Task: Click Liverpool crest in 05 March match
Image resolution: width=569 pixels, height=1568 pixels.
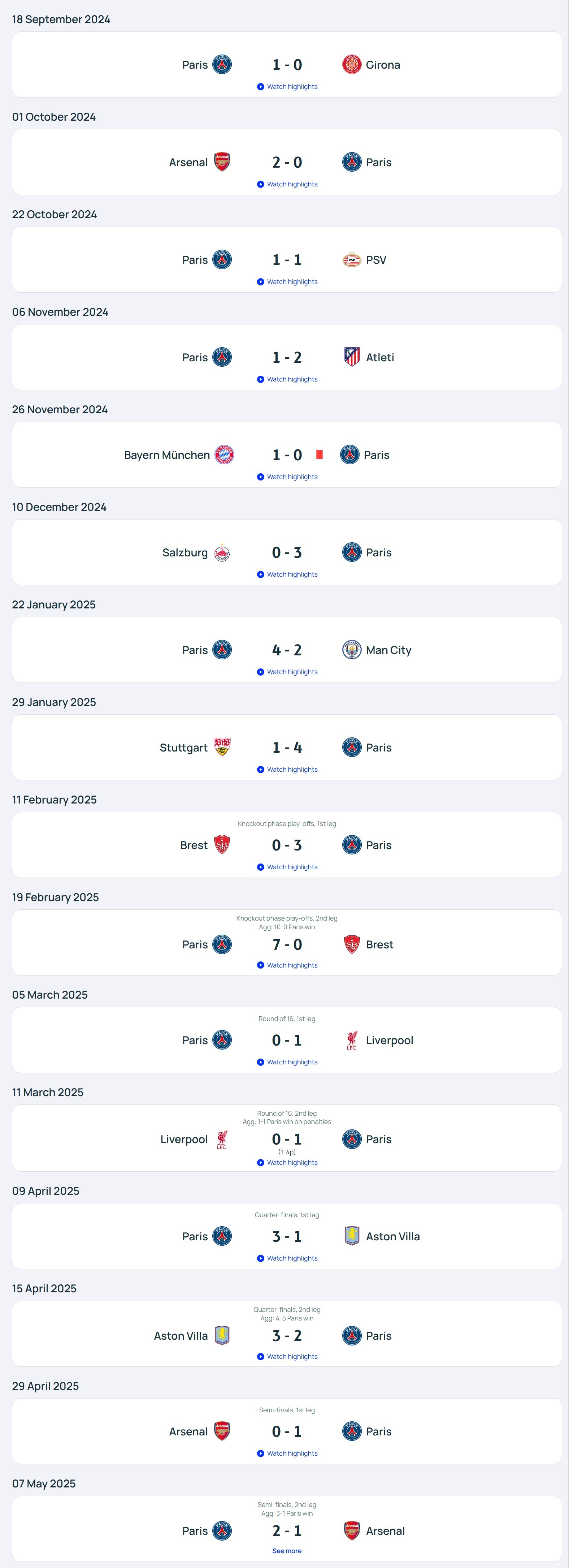Action: coord(352,1040)
